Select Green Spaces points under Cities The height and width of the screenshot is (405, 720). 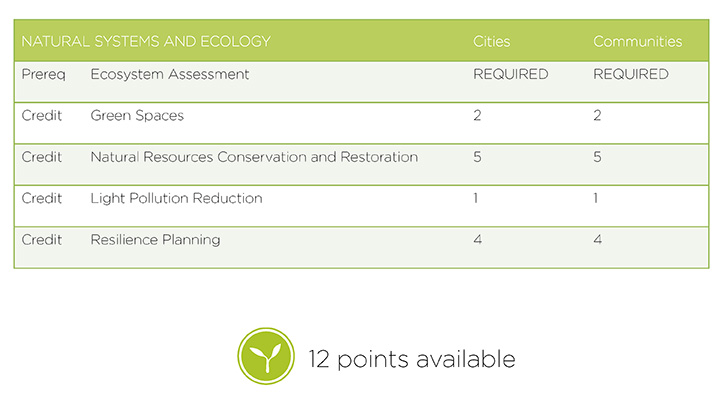477,116
